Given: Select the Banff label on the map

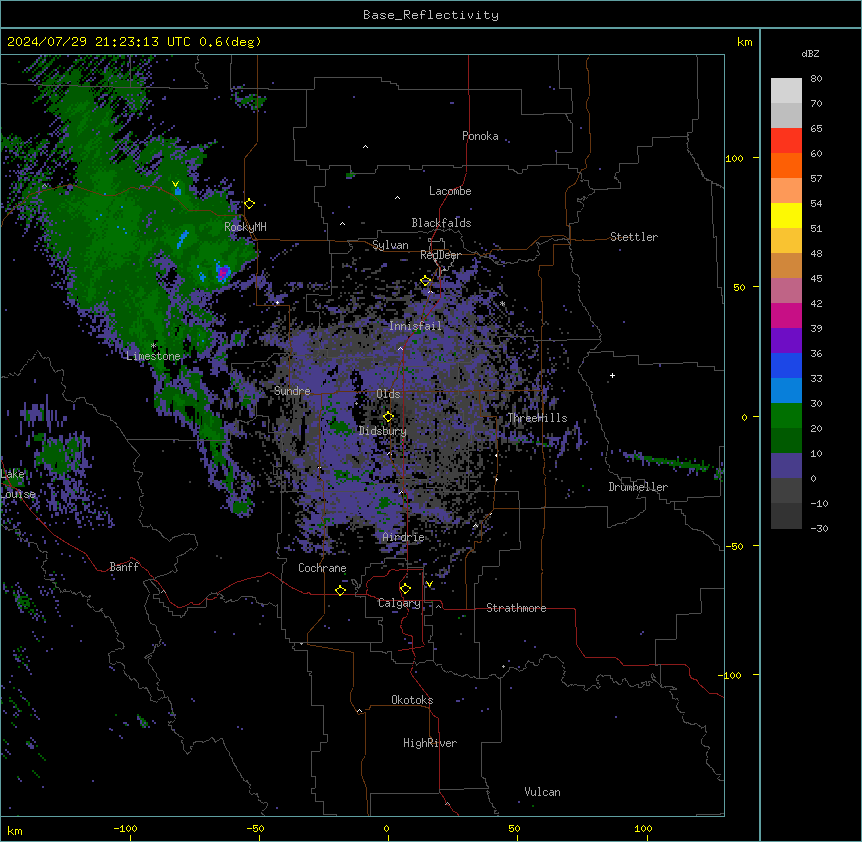Looking at the screenshot, I should pyautogui.click(x=124, y=567).
